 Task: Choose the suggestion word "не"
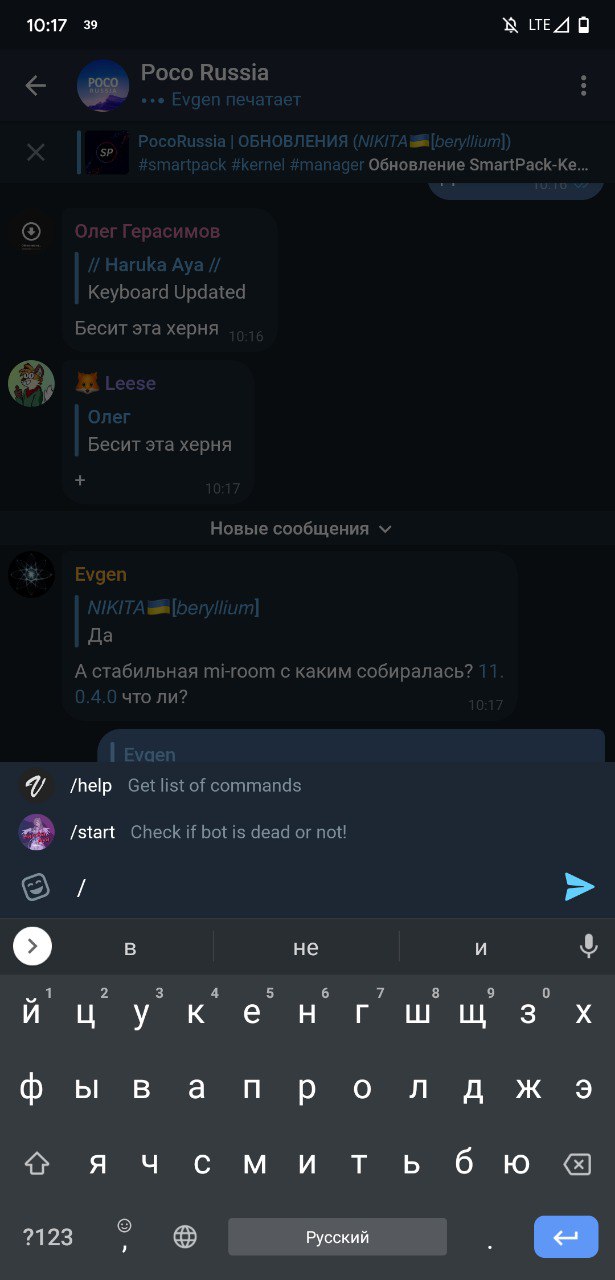pos(306,947)
